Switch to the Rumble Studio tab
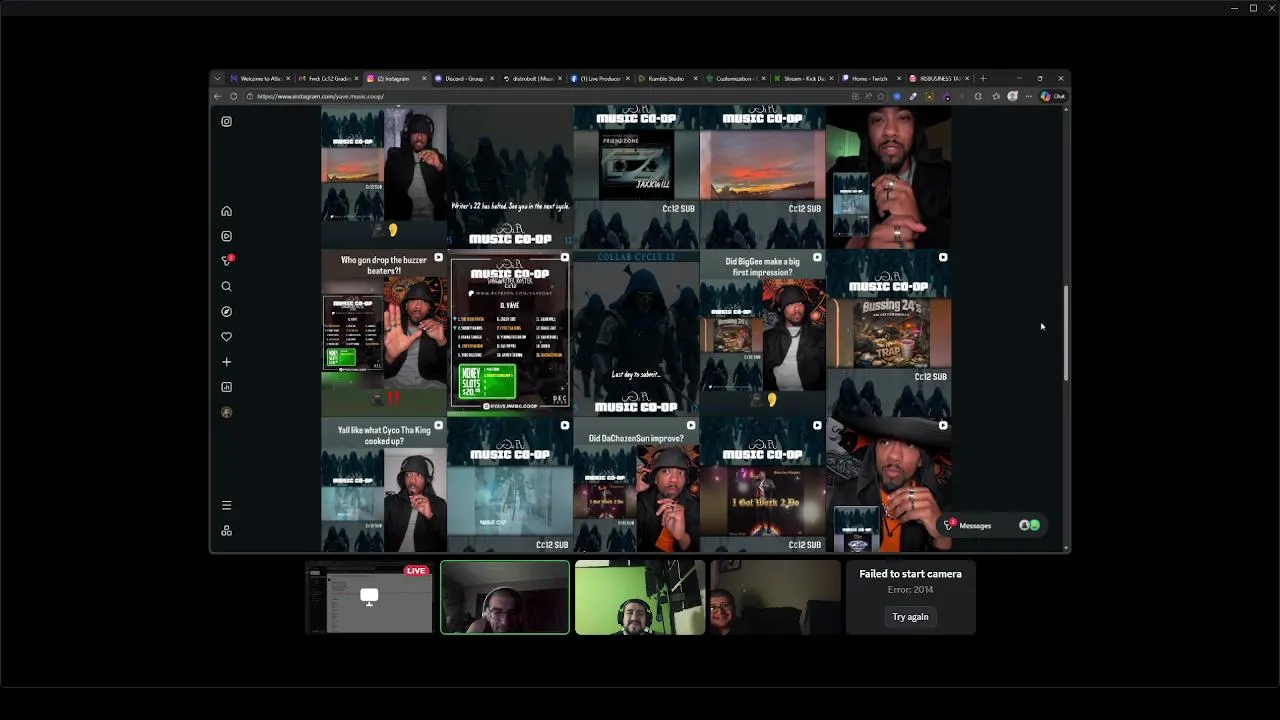The image size is (1280, 720). [666, 78]
